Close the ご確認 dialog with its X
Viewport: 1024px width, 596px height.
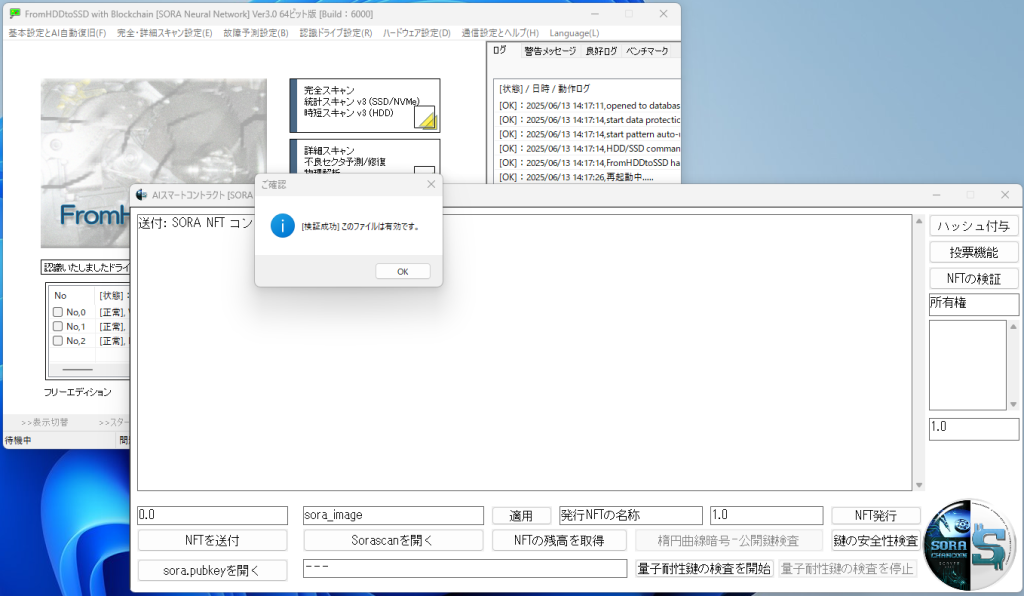431,185
